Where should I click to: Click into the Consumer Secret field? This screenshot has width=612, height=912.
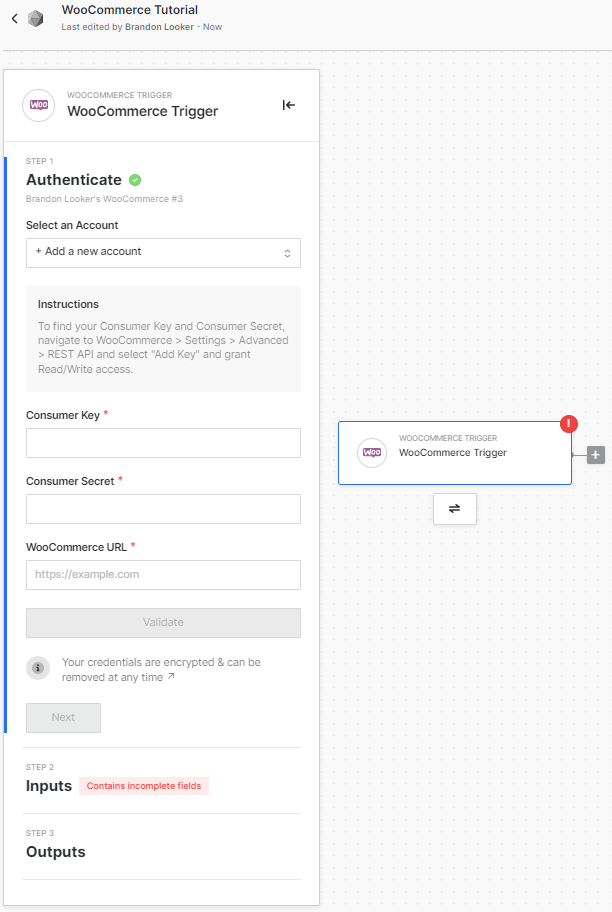163,509
